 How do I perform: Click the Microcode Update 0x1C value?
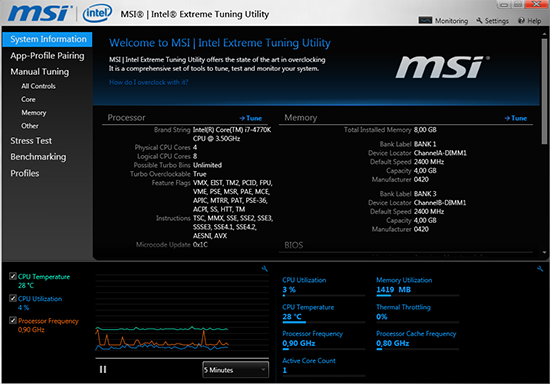[200, 244]
